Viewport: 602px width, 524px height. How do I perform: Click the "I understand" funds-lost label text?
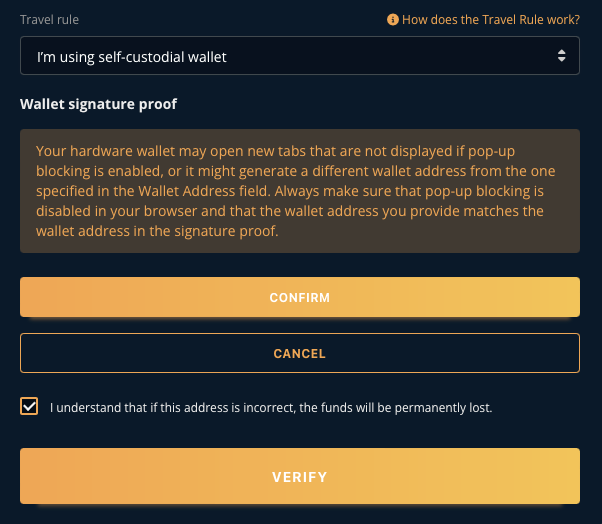271,408
